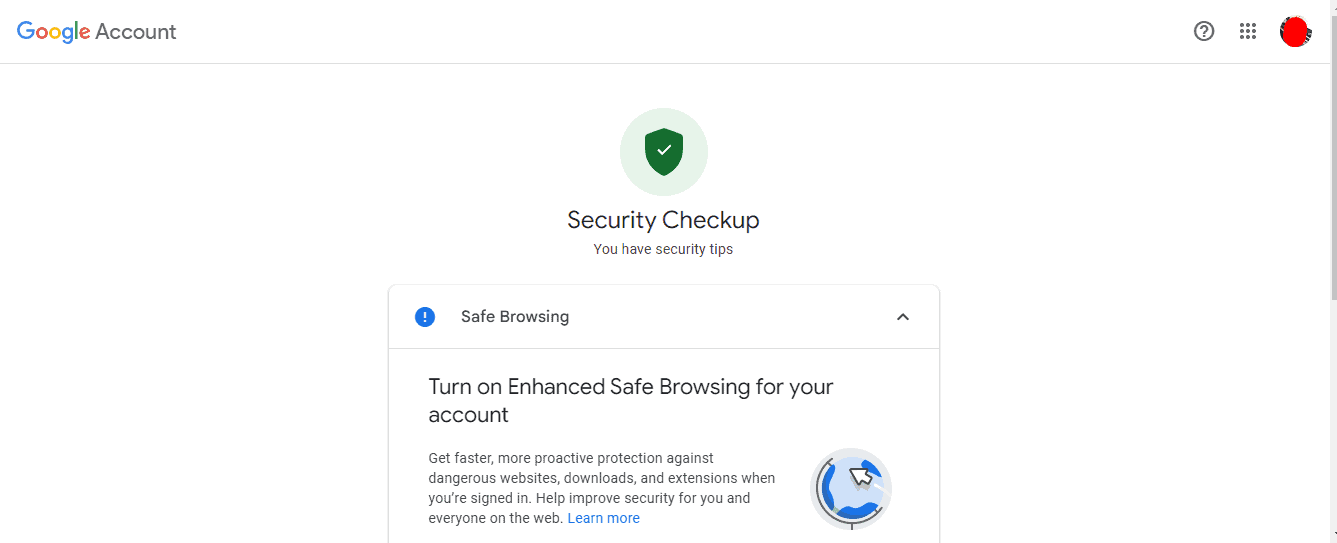The height and width of the screenshot is (543, 1337).
Task: Click the 'Get faster, more proactive protection' paragraph
Action: click(x=602, y=488)
